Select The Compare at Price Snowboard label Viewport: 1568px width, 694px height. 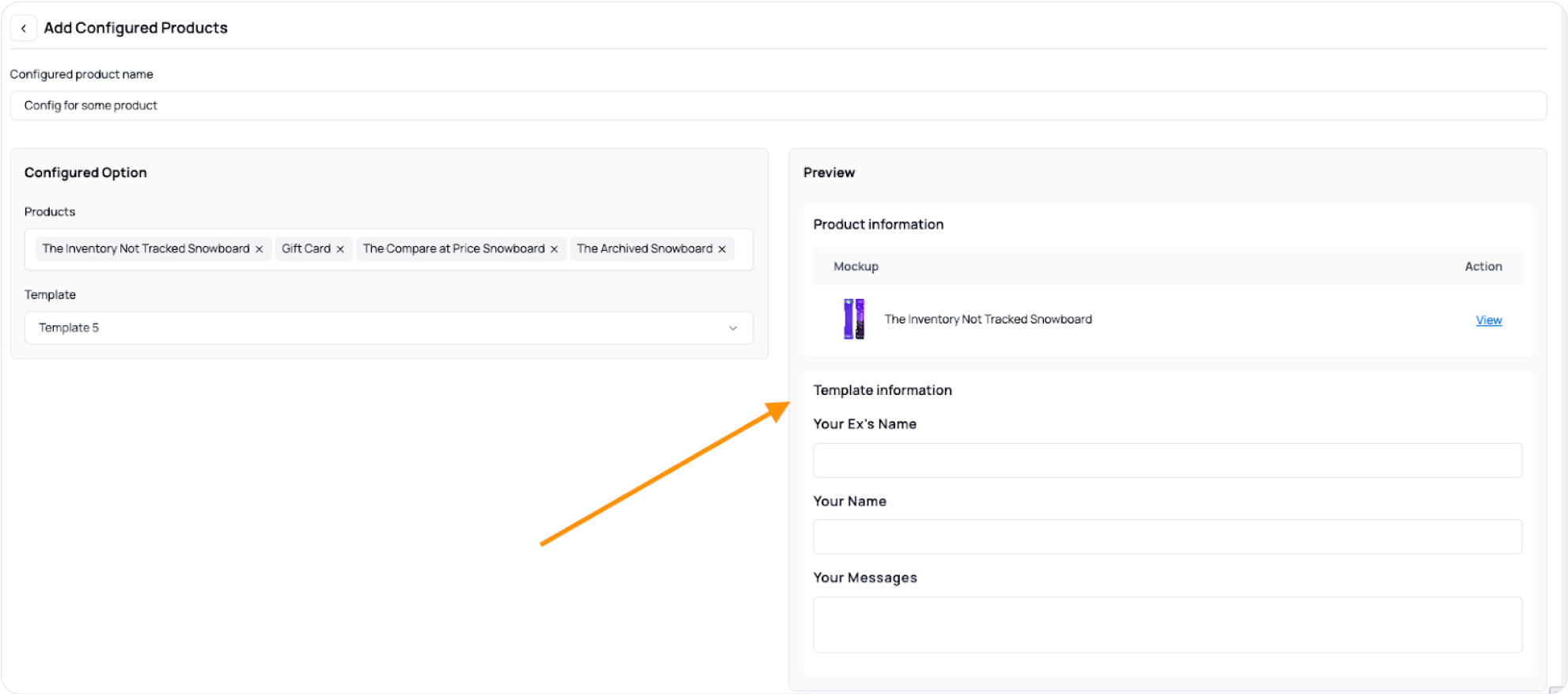tap(454, 248)
